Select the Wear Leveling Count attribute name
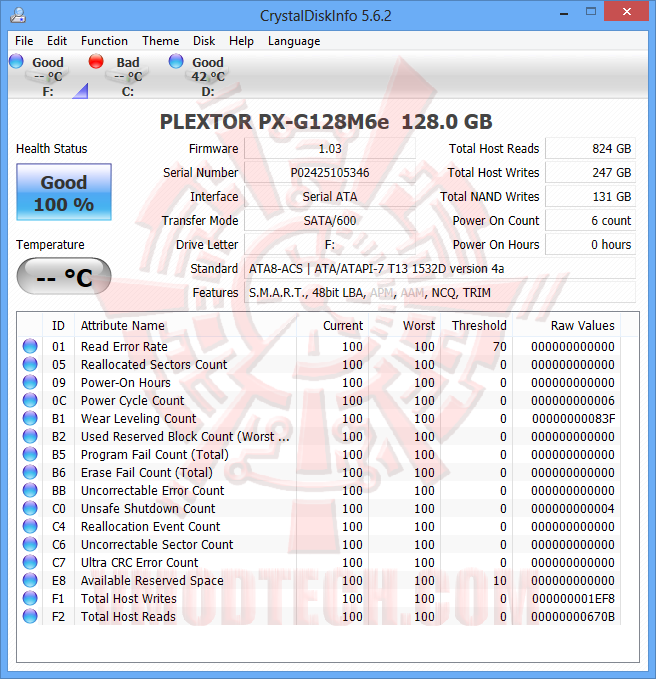Viewport: 656px width, 679px height. click(138, 419)
